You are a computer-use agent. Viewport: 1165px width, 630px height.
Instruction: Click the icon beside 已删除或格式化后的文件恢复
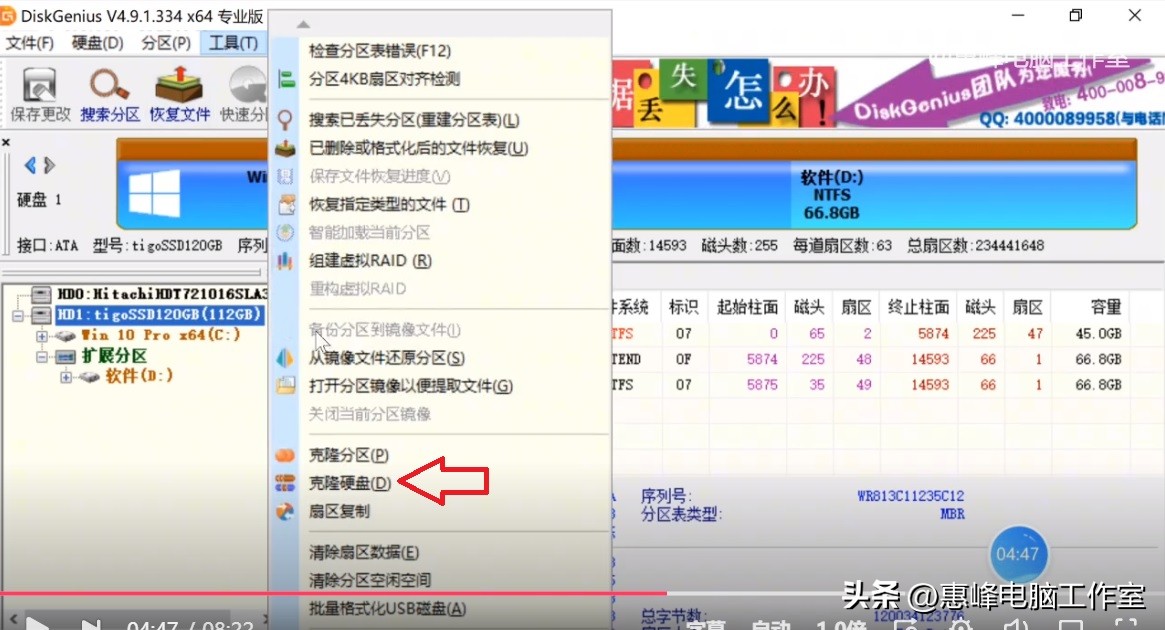coord(285,148)
